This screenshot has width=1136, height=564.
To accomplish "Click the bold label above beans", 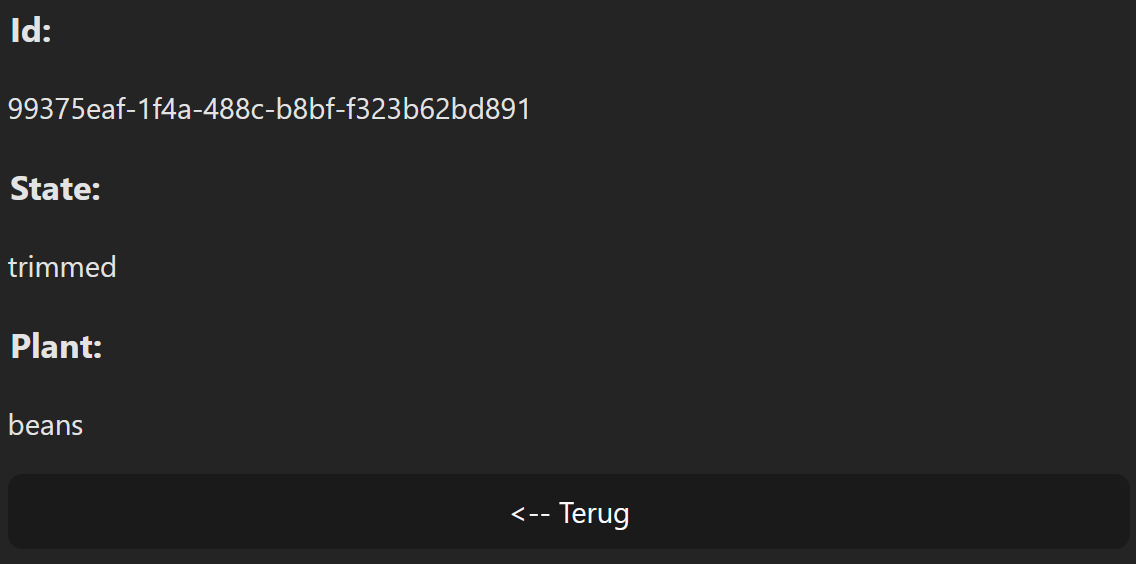I will tap(57, 347).
